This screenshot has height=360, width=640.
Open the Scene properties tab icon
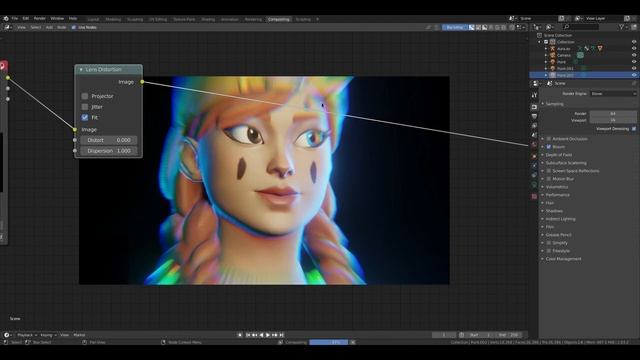(x=534, y=135)
